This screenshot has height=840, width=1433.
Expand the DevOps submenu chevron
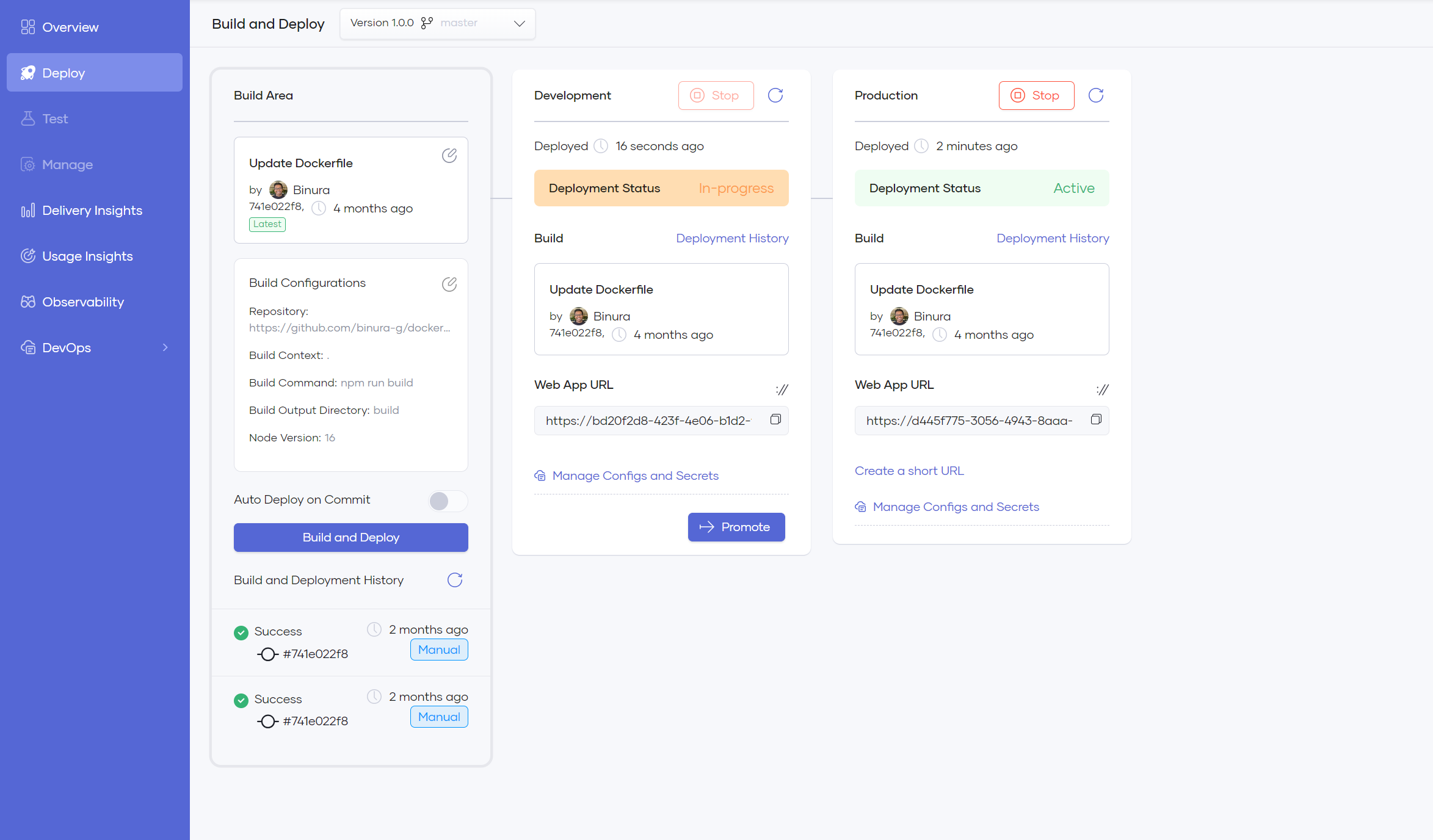[x=165, y=347]
